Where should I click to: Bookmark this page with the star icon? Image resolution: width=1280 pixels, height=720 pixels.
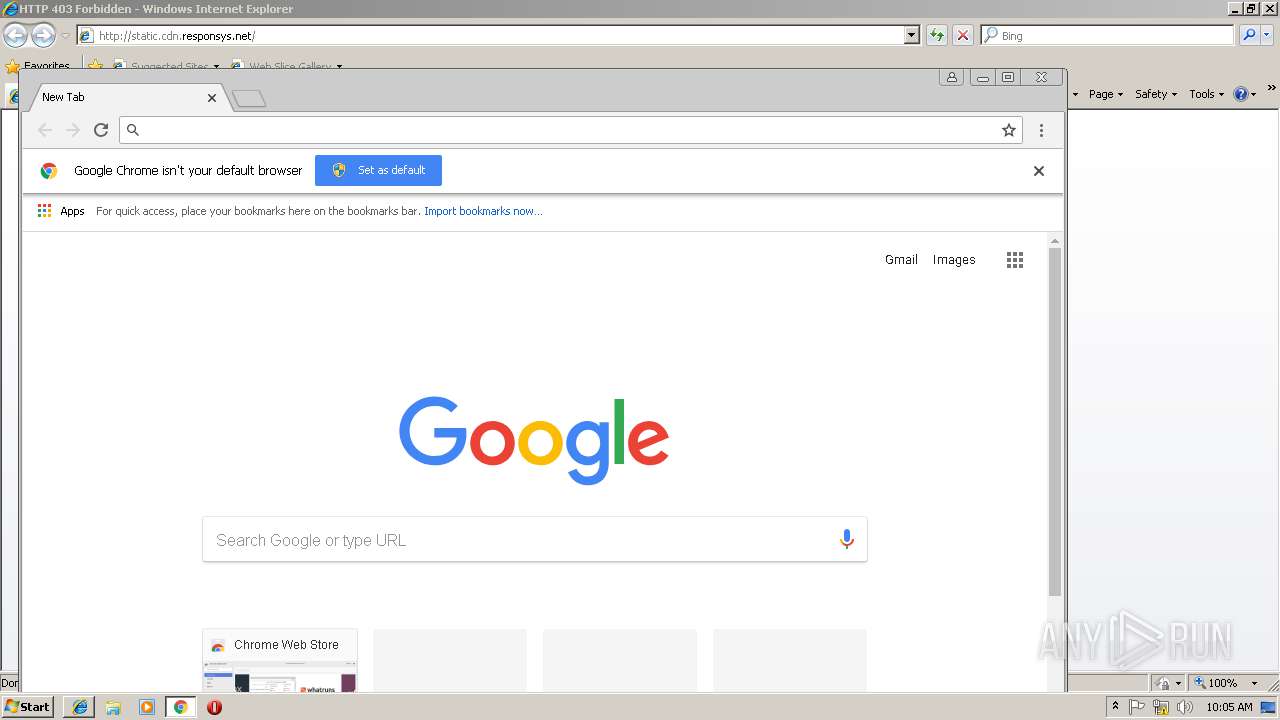tap(1009, 130)
